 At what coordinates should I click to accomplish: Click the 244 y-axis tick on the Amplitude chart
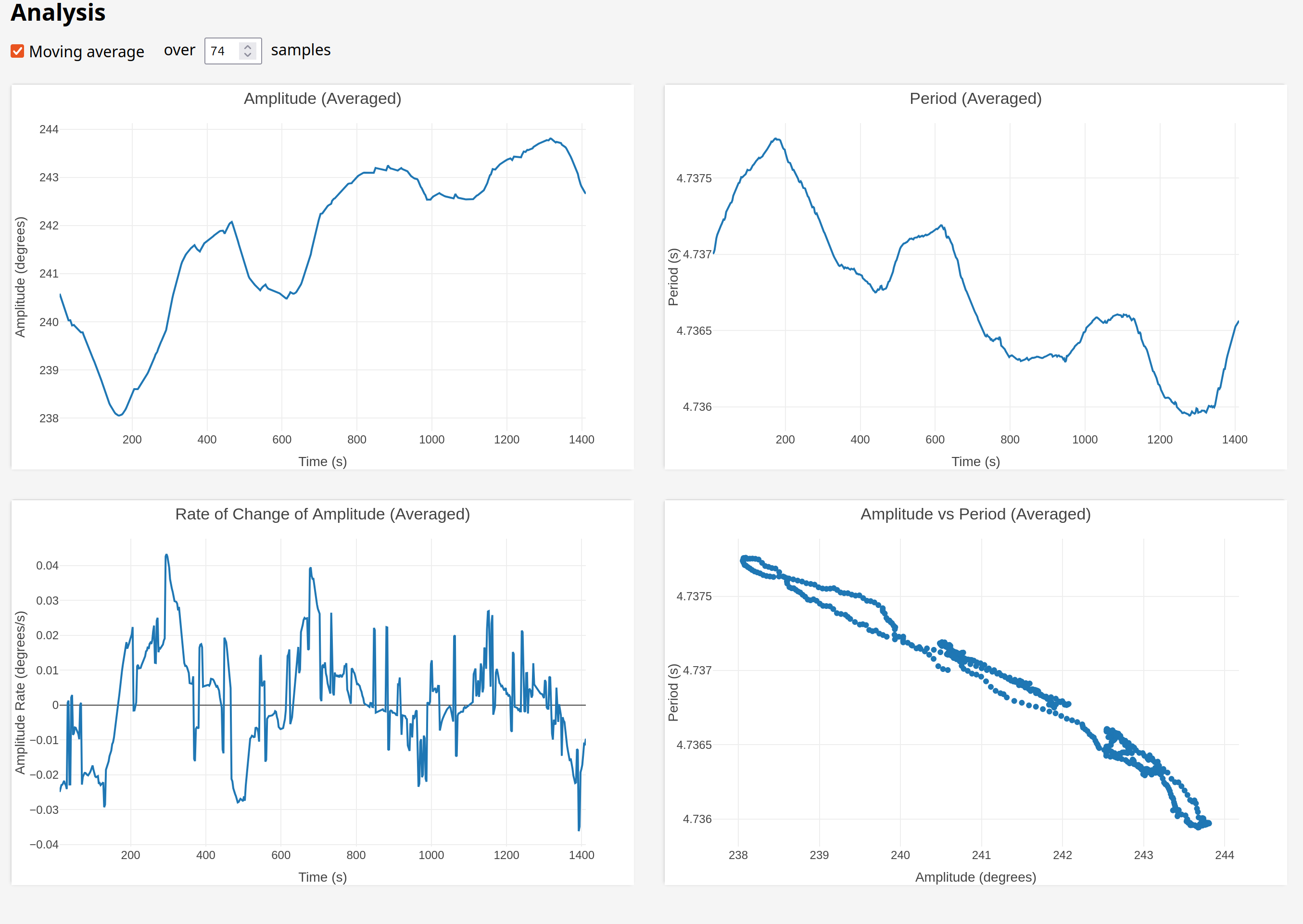49,129
